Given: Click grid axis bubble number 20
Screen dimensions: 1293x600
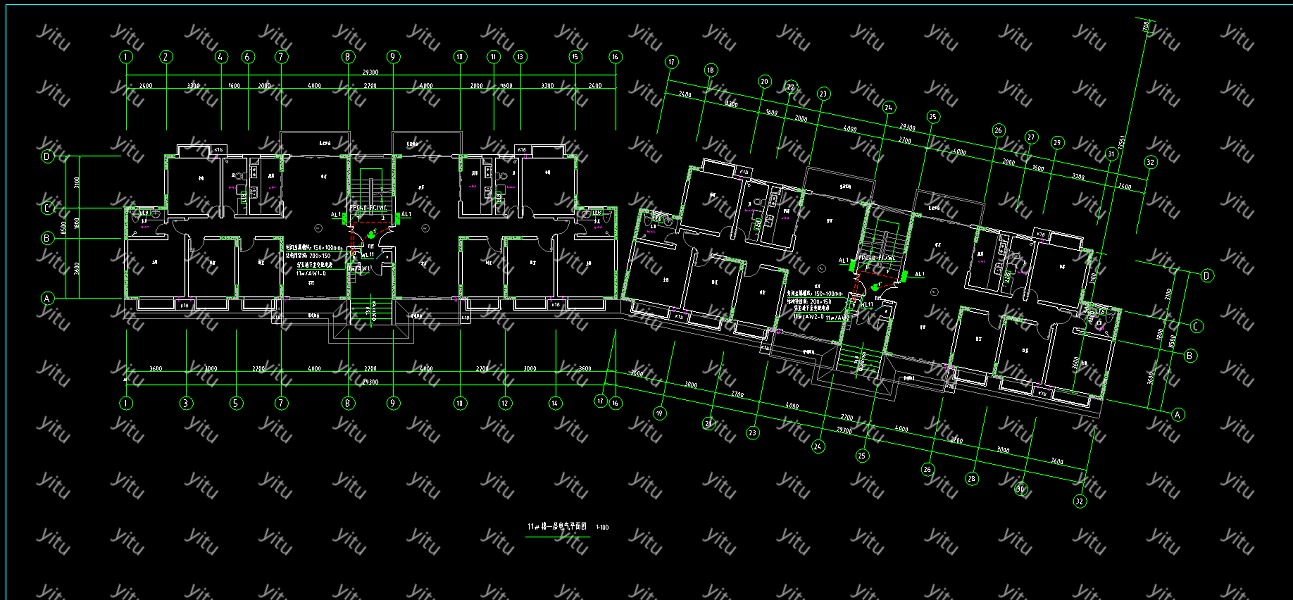Looking at the screenshot, I should pyautogui.click(x=765, y=82).
